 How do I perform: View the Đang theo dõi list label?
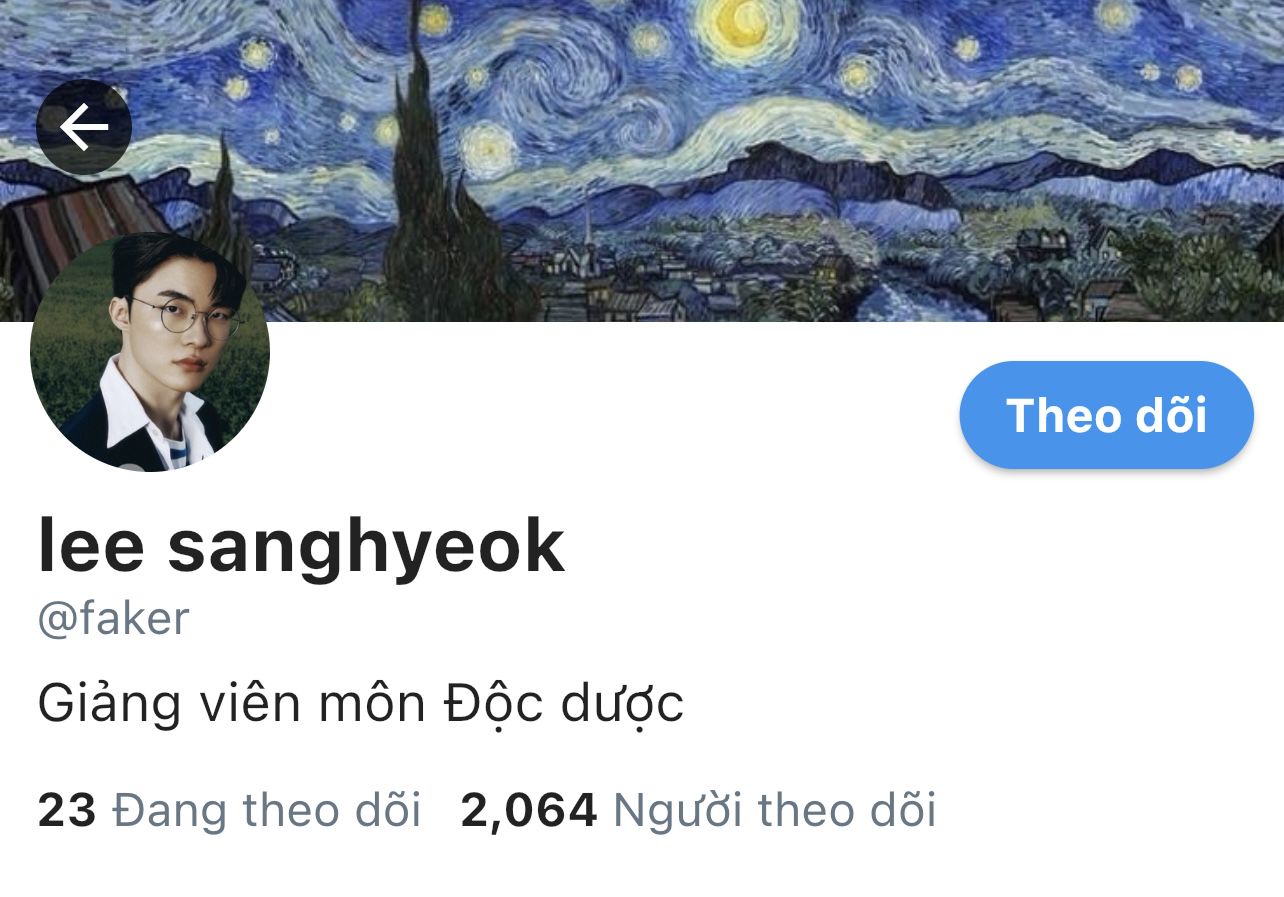(267, 810)
